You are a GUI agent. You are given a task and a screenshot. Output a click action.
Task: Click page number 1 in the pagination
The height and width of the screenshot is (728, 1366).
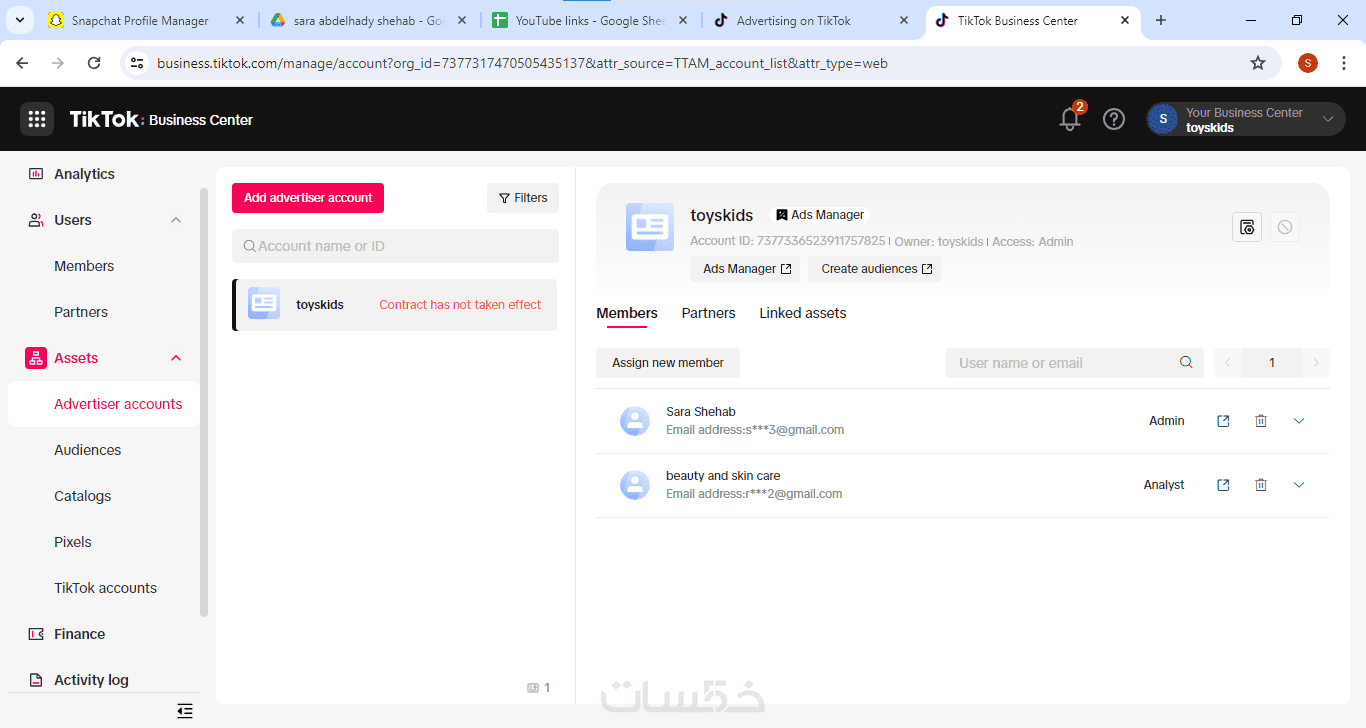pyautogui.click(x=1272, y=363)
